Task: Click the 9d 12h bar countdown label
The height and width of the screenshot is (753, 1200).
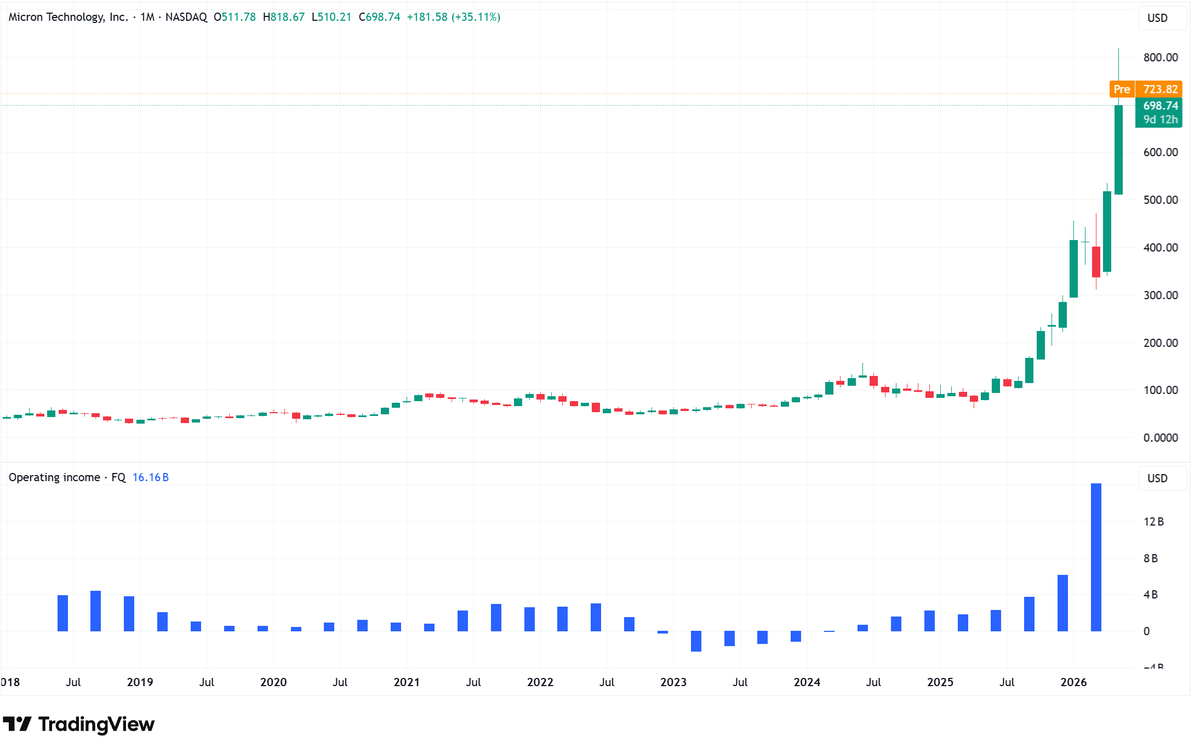Action: coord(1160,120)
